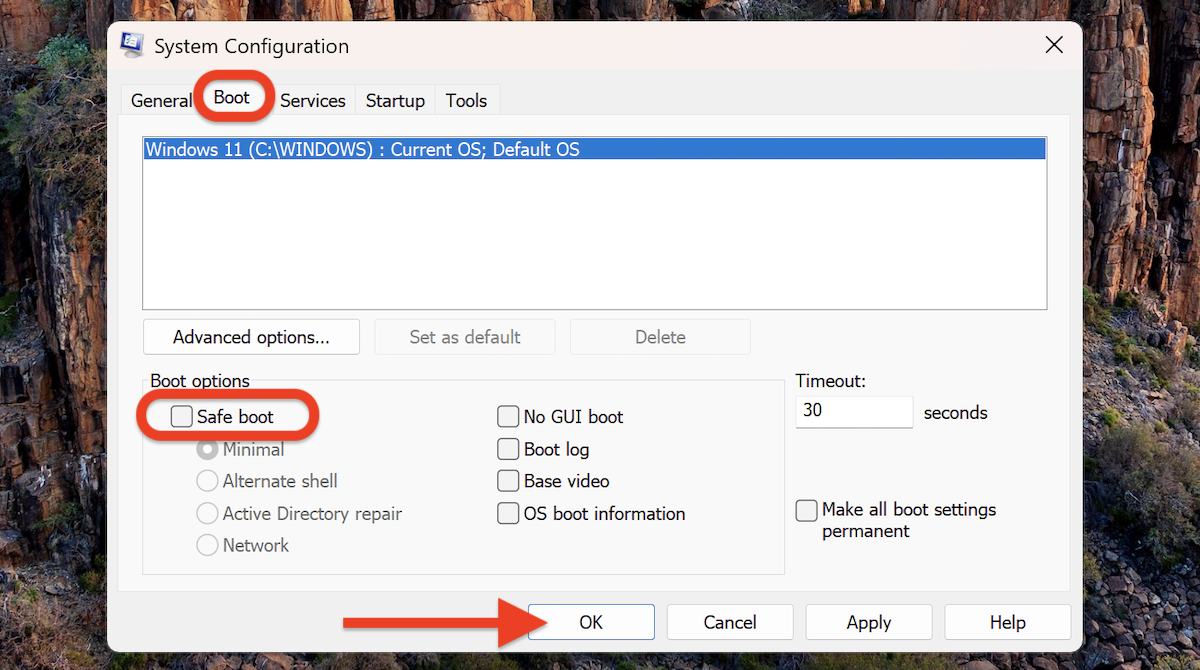Open the Tools tab
This screenshot has width=1200, height=670.
click(x=466, y=100)
